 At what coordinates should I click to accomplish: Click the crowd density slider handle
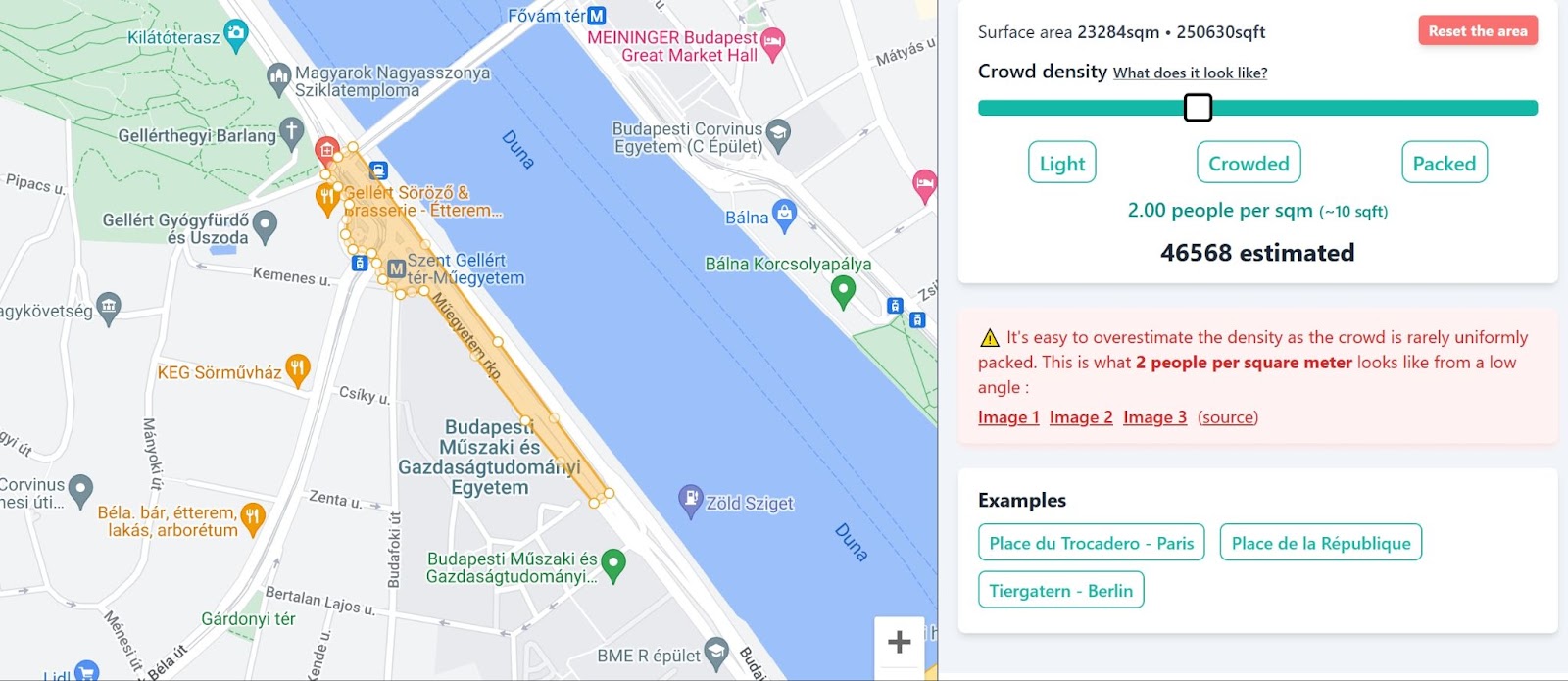[1198, 107]
